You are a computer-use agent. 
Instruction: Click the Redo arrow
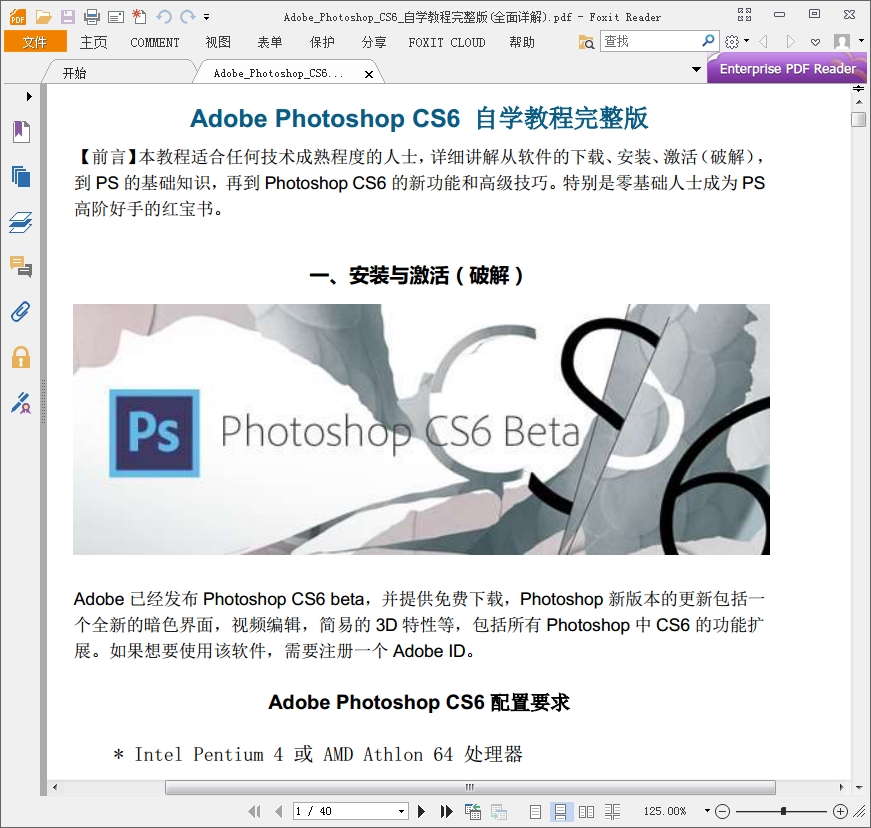188,17
